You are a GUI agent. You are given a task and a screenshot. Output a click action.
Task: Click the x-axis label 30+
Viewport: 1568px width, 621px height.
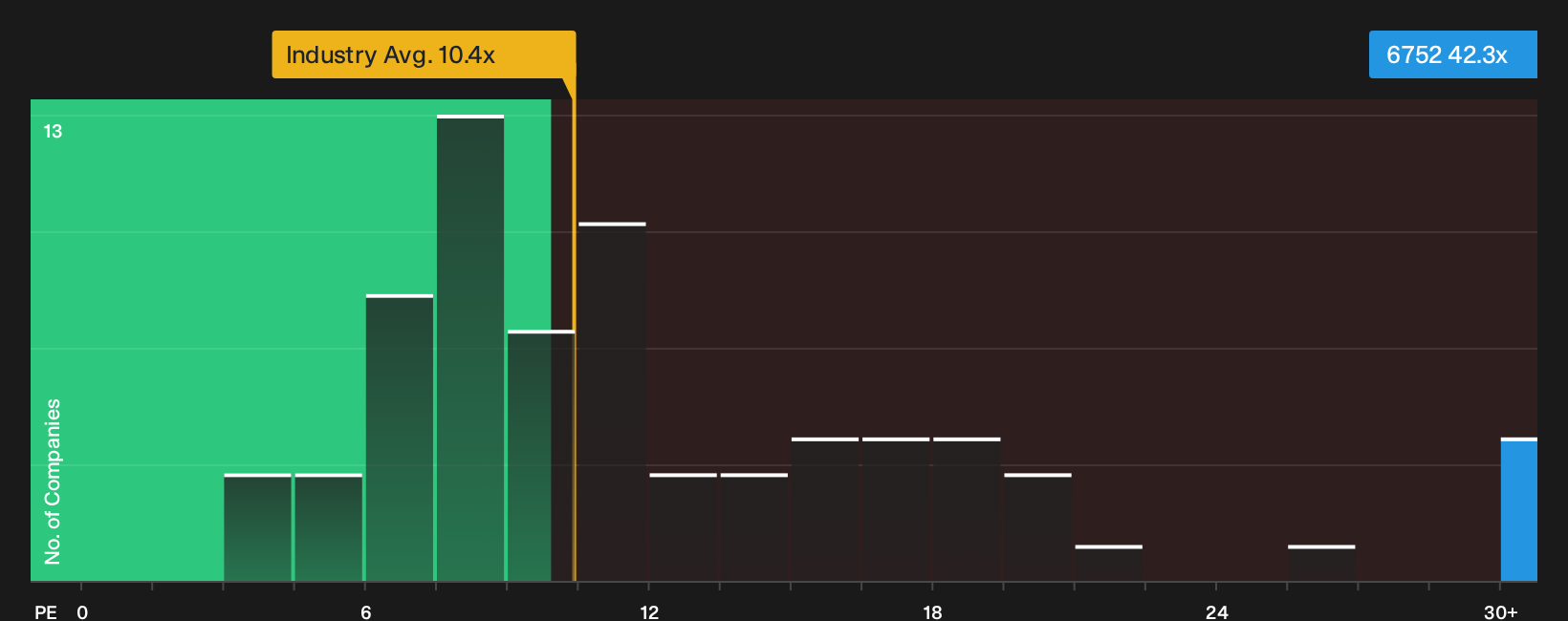click(x=1500, y=611)
